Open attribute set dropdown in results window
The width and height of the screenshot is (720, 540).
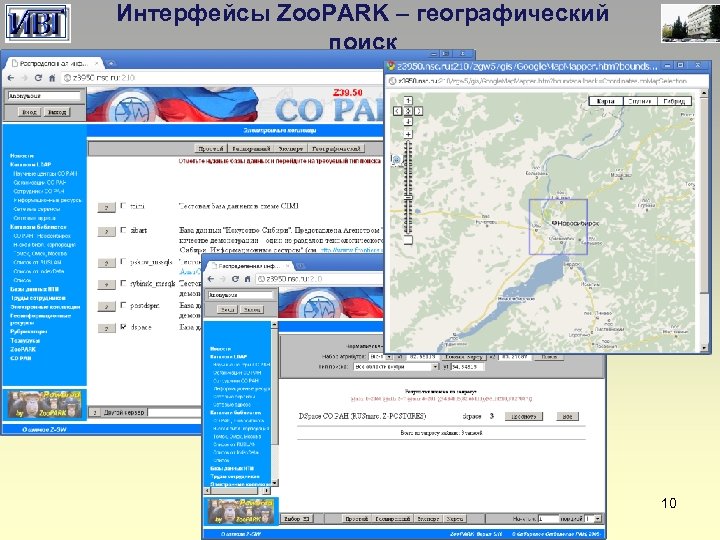tap(381, 356)
